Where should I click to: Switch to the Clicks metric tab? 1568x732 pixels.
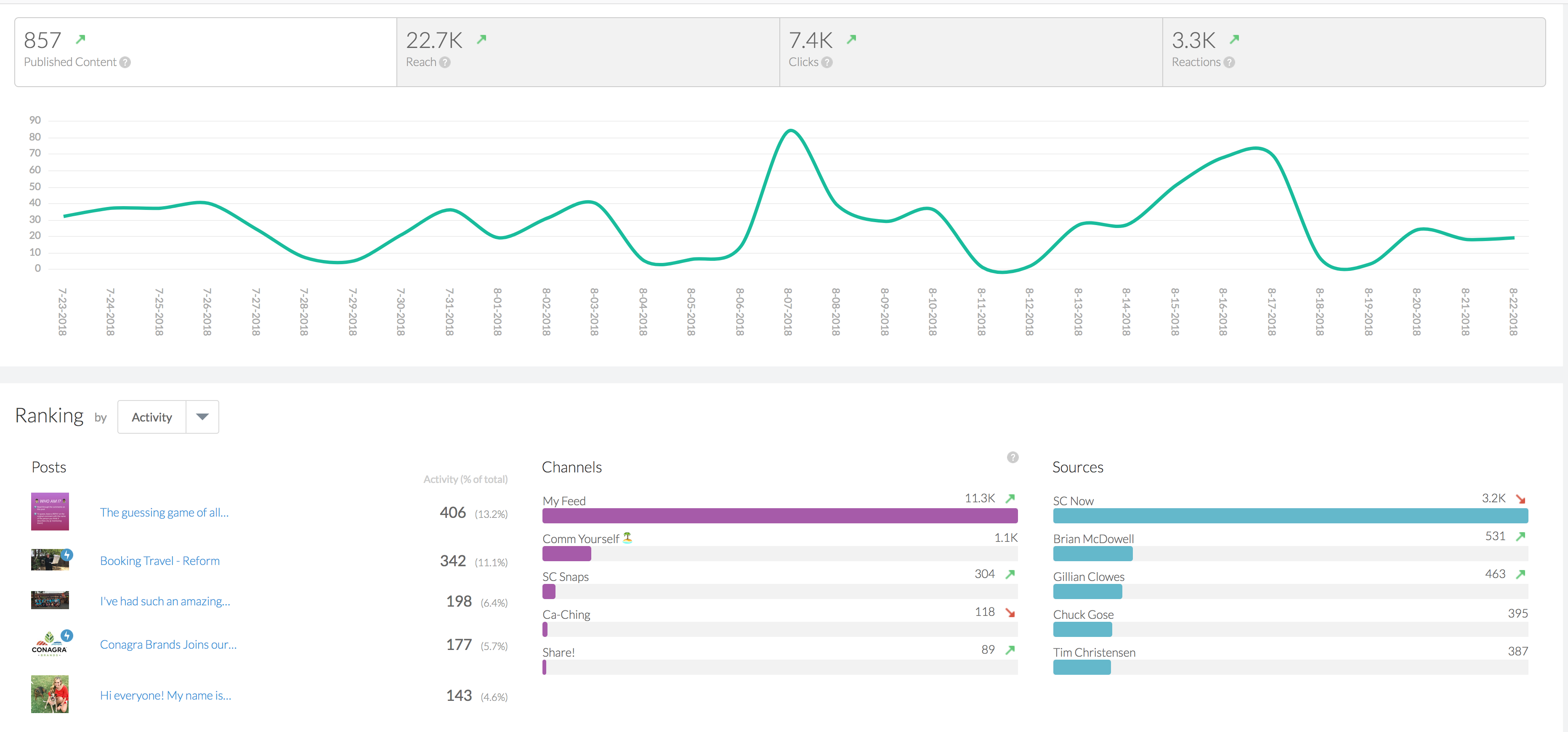click(970, 52)
